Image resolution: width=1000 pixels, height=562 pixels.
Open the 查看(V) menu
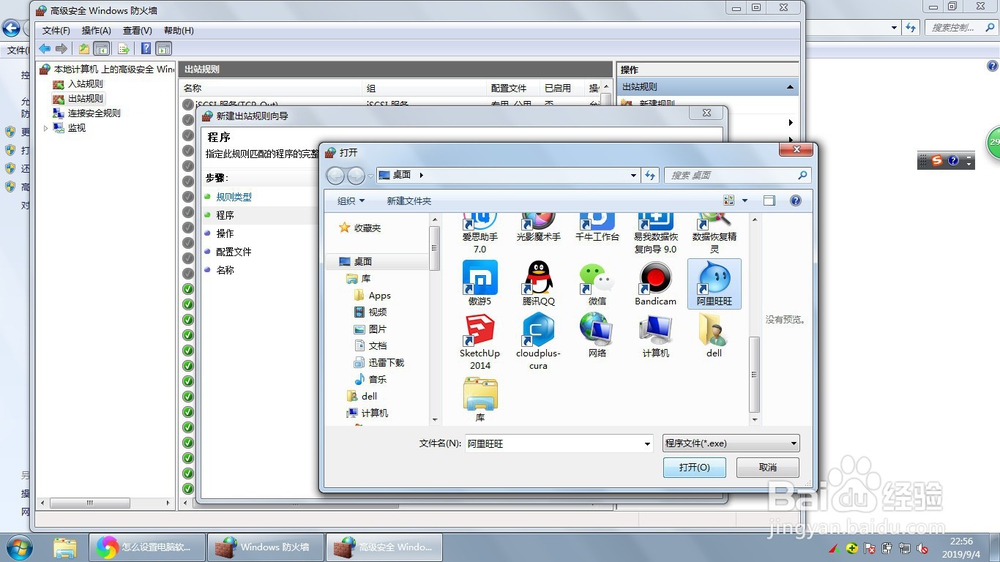pyautogui.click(x=137, y=30)
